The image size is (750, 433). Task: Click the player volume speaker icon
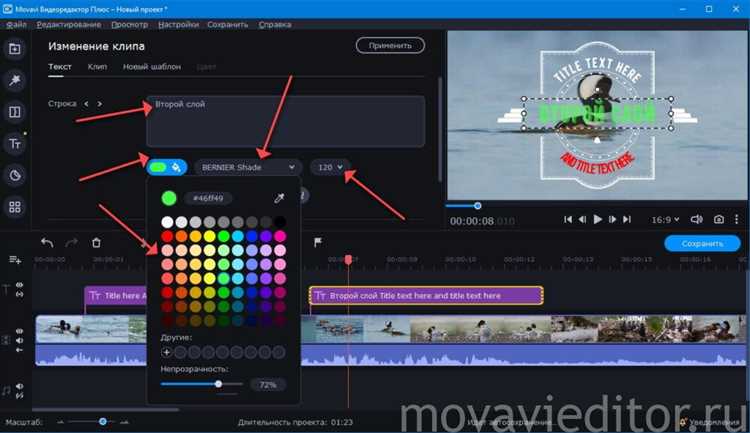(696, 219)
